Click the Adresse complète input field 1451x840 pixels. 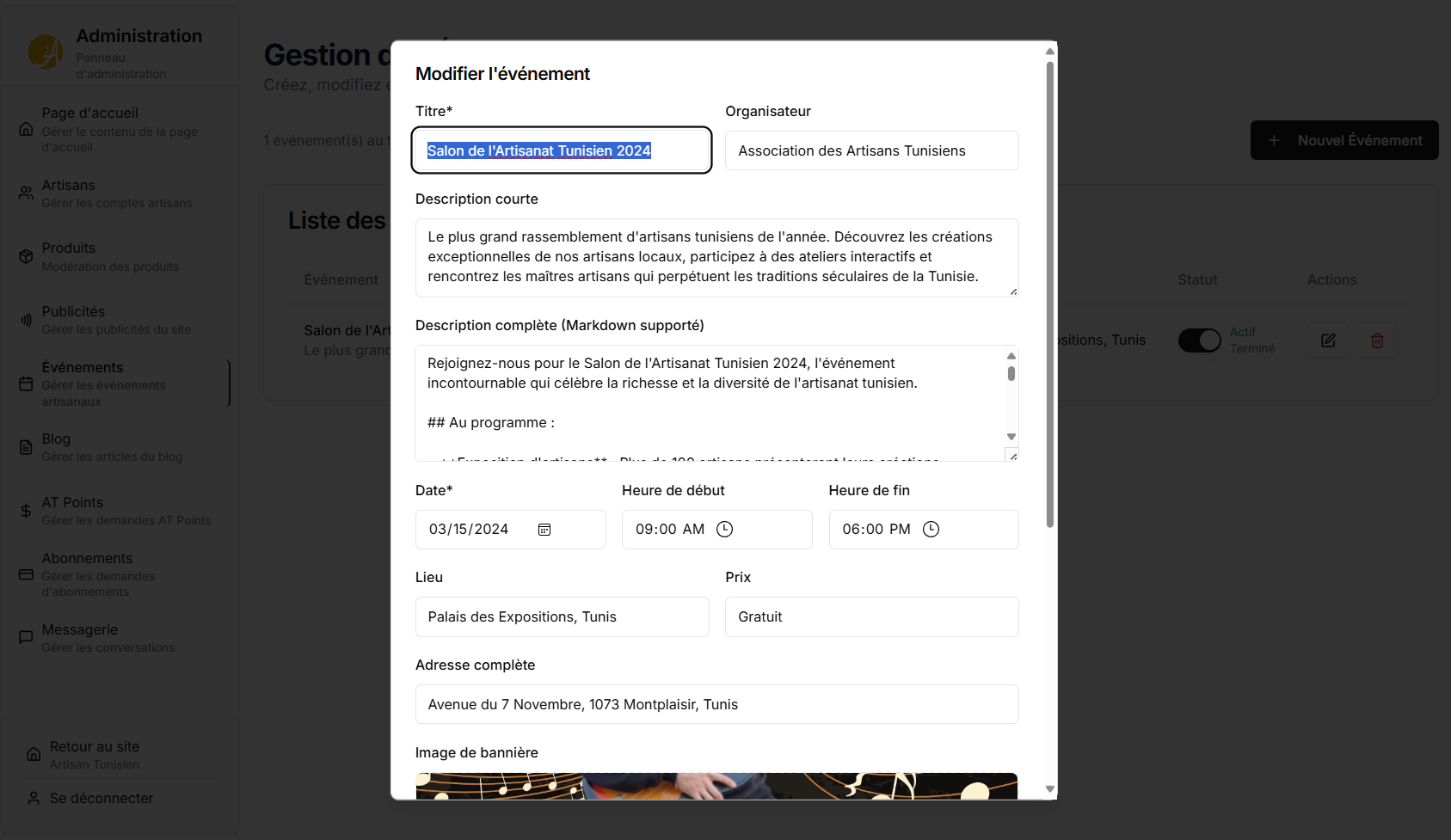click(x=716, y=704)
